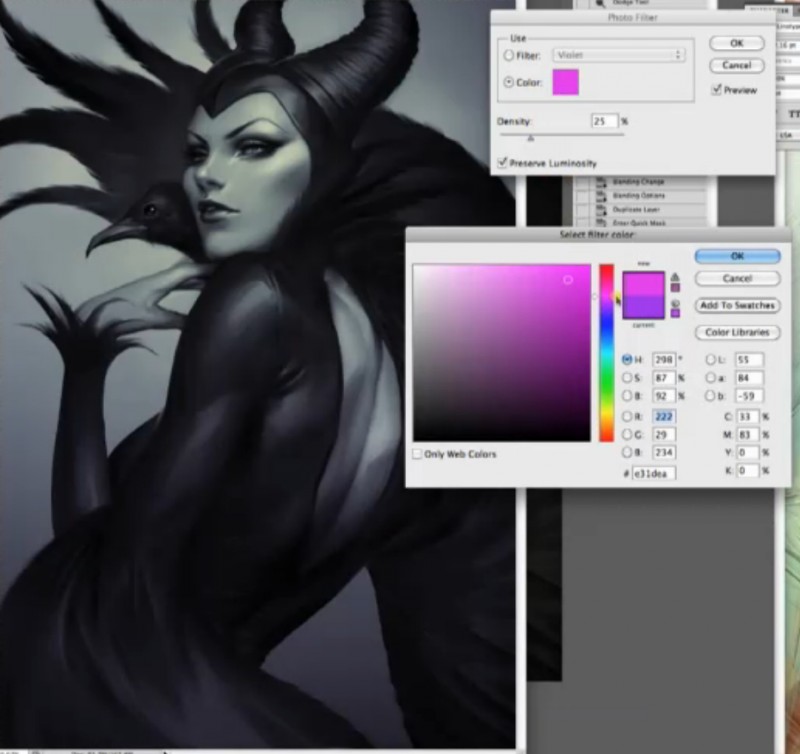Click the action icon beside Blending Options history row
The height and width of the screenshot is (754, 800).
[x=601, y=195]
